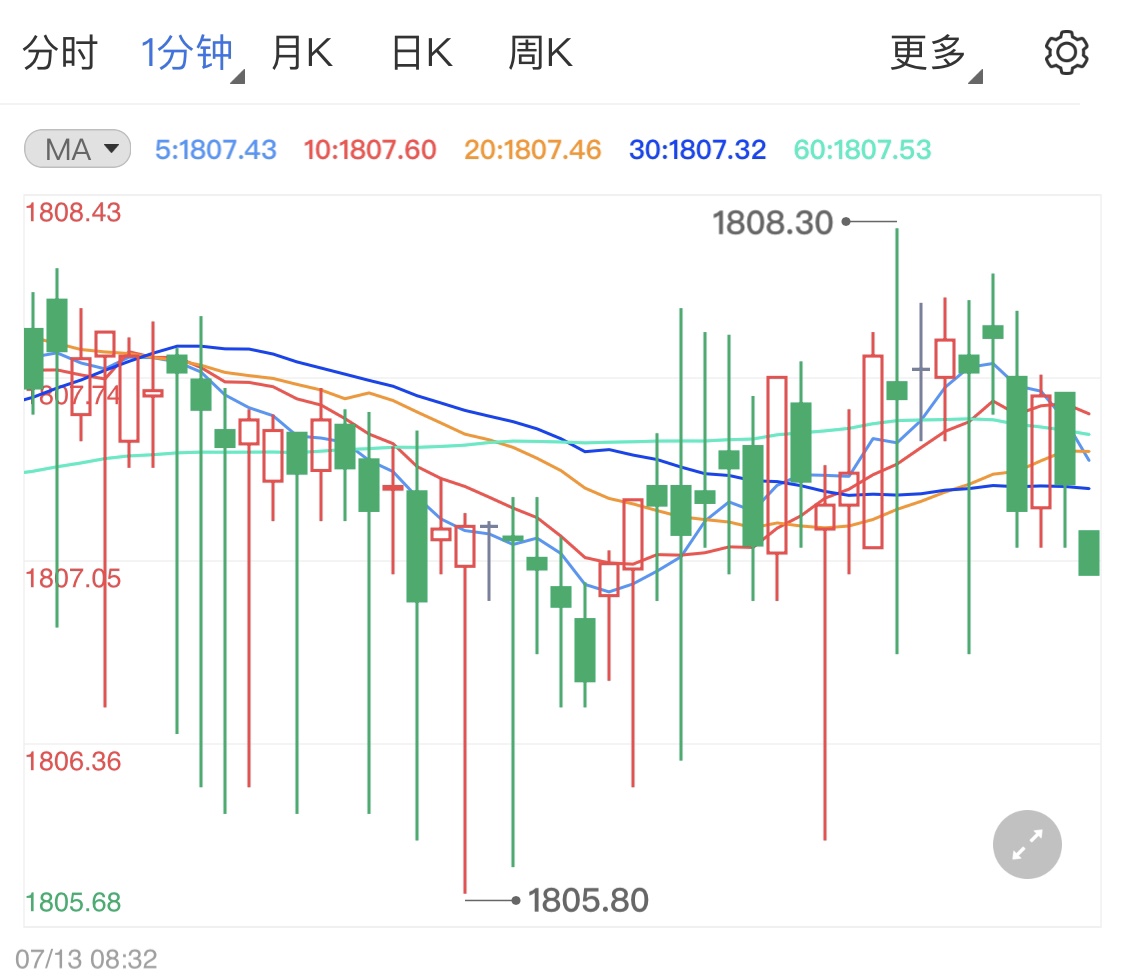Click the 07/13 08:32 timestamp
Viewport: 1125px width, 976px height.
[86, 959]
